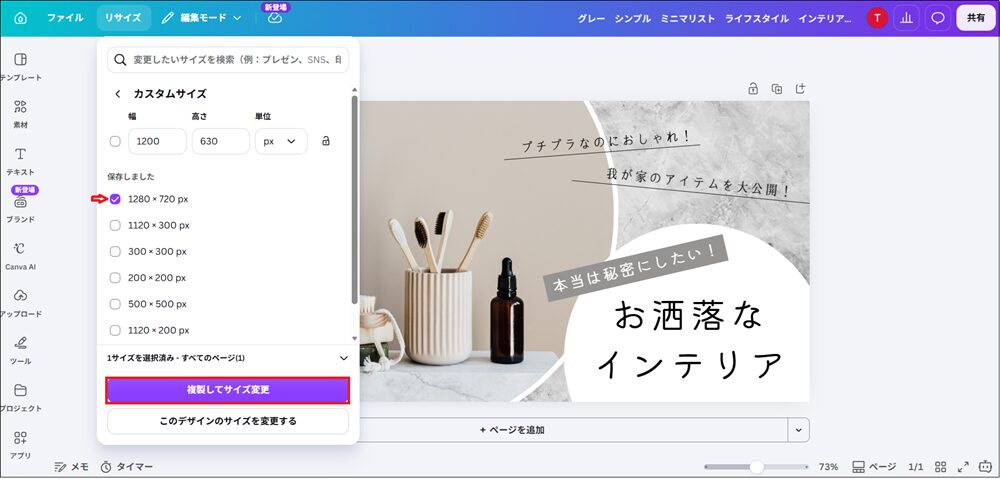Viewport: 1000px width, 479px height.
Task: Open the メモ notes button
Action: [71, 467]
